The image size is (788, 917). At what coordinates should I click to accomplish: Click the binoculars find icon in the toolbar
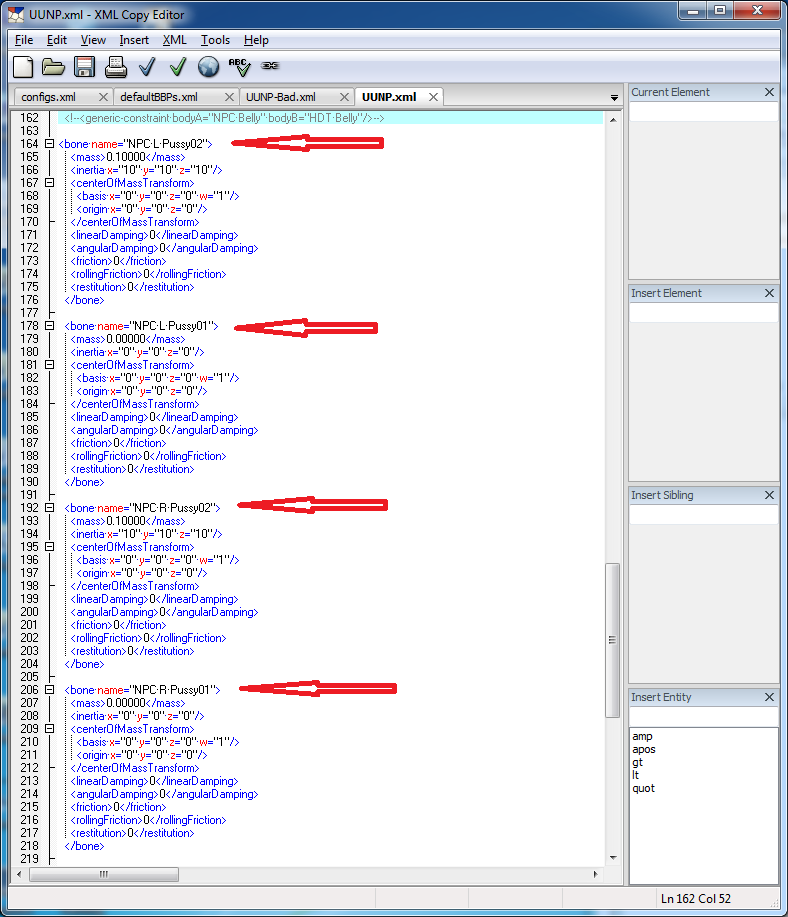(x=270, y=66)
